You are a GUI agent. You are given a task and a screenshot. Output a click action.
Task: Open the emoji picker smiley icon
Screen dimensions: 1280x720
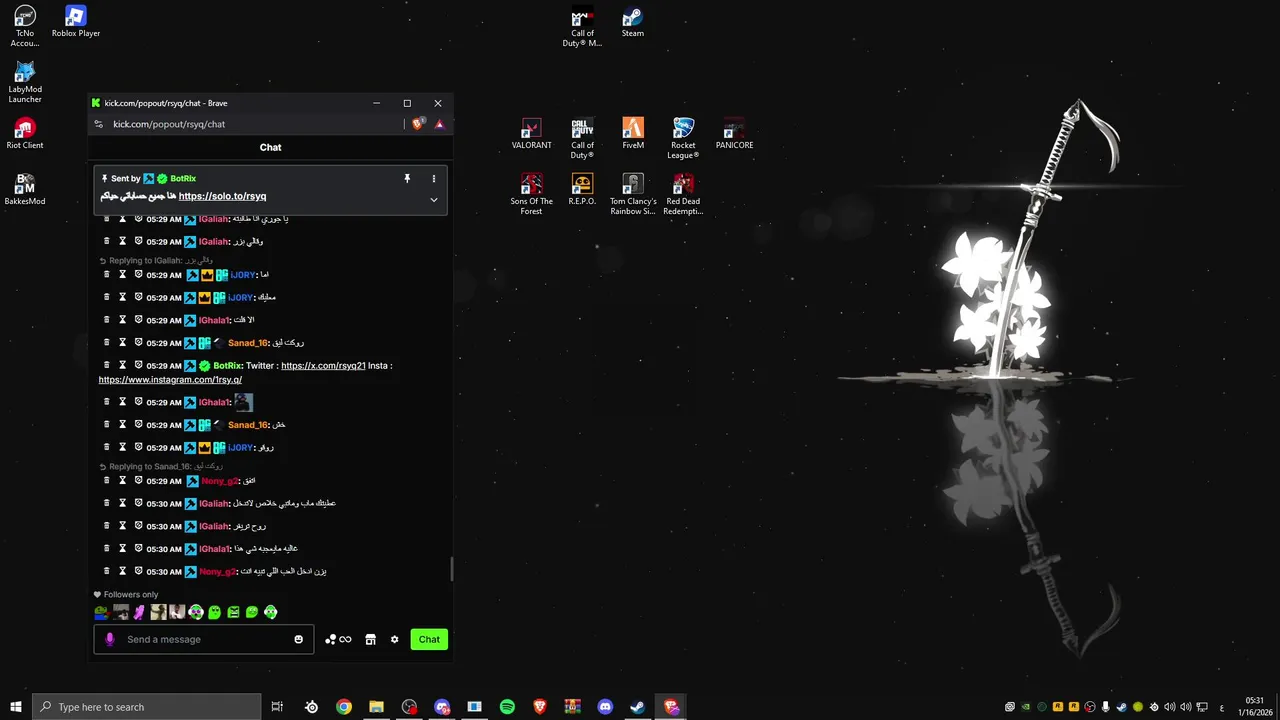click(298, 639)
